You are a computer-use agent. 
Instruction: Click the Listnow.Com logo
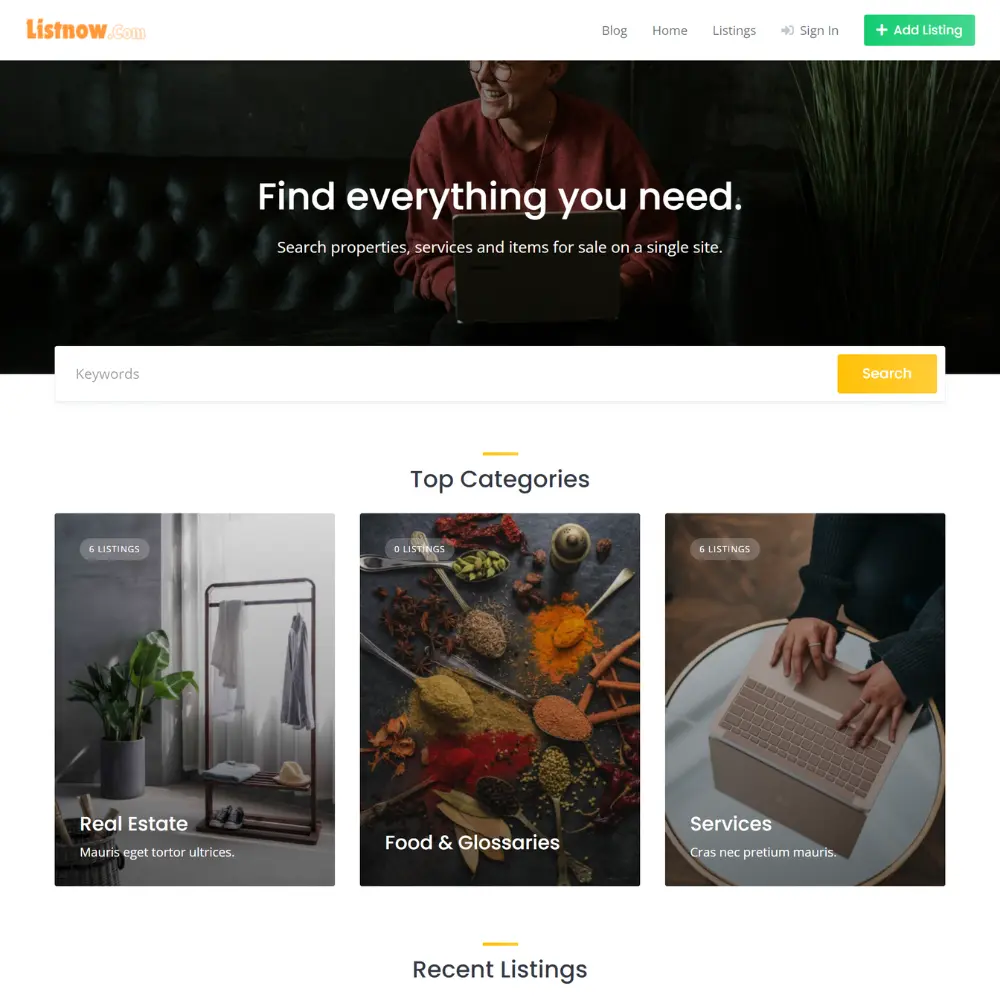click(x=85, y=29)
